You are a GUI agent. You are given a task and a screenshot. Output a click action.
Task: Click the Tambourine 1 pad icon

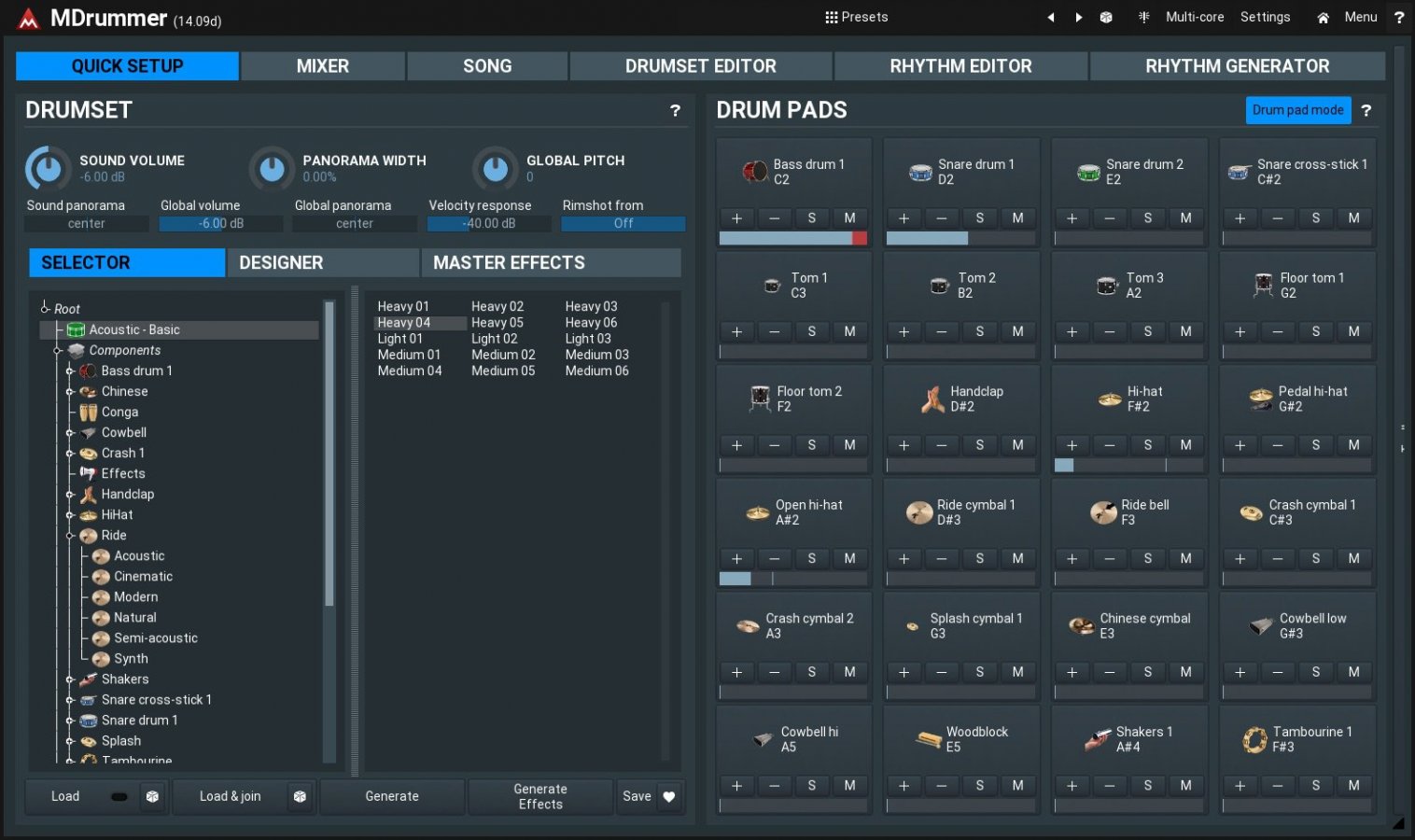(x=1254, y=740)
